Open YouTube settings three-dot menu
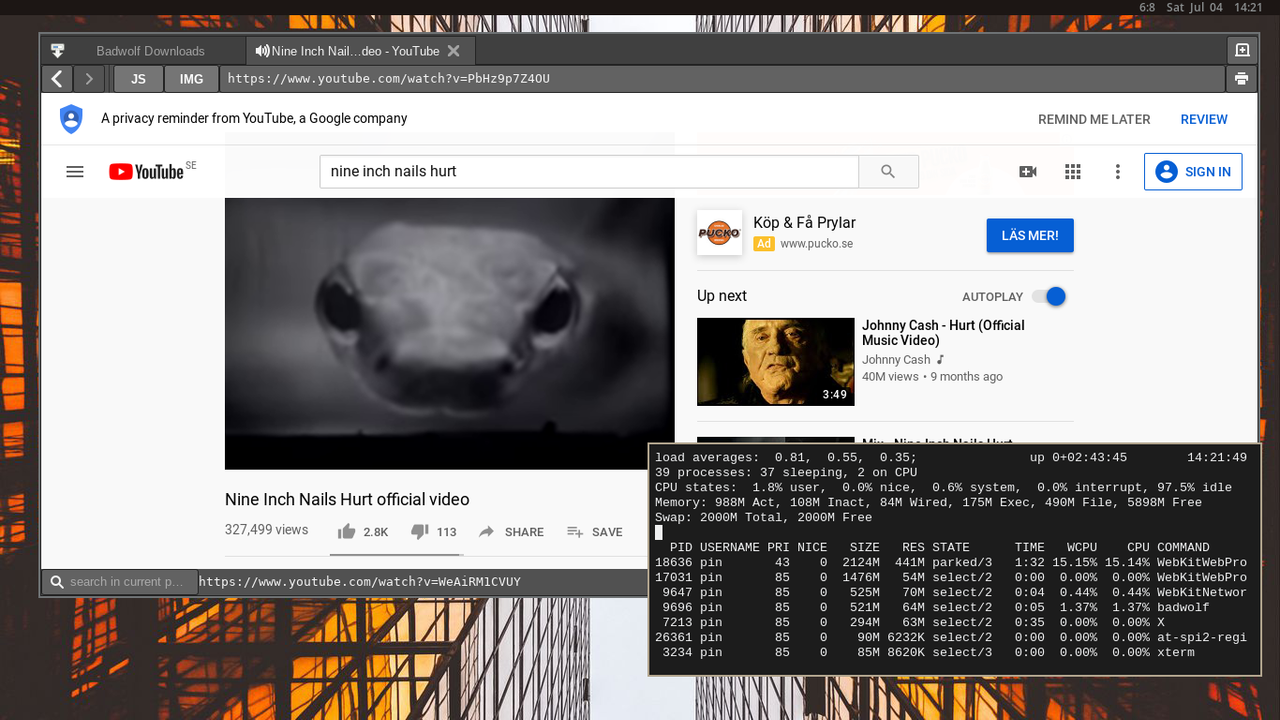 coord(1118,172)
